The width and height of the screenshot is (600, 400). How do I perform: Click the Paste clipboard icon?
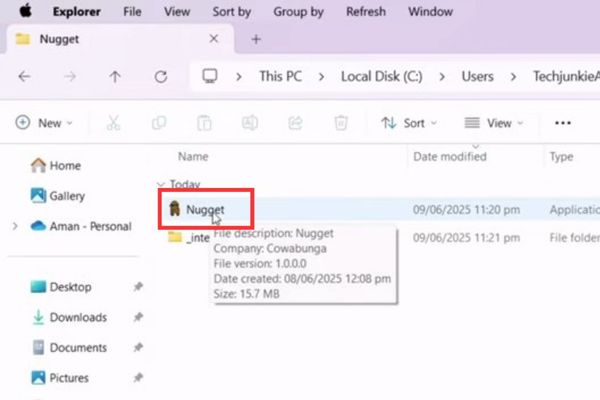click(204, 123)
